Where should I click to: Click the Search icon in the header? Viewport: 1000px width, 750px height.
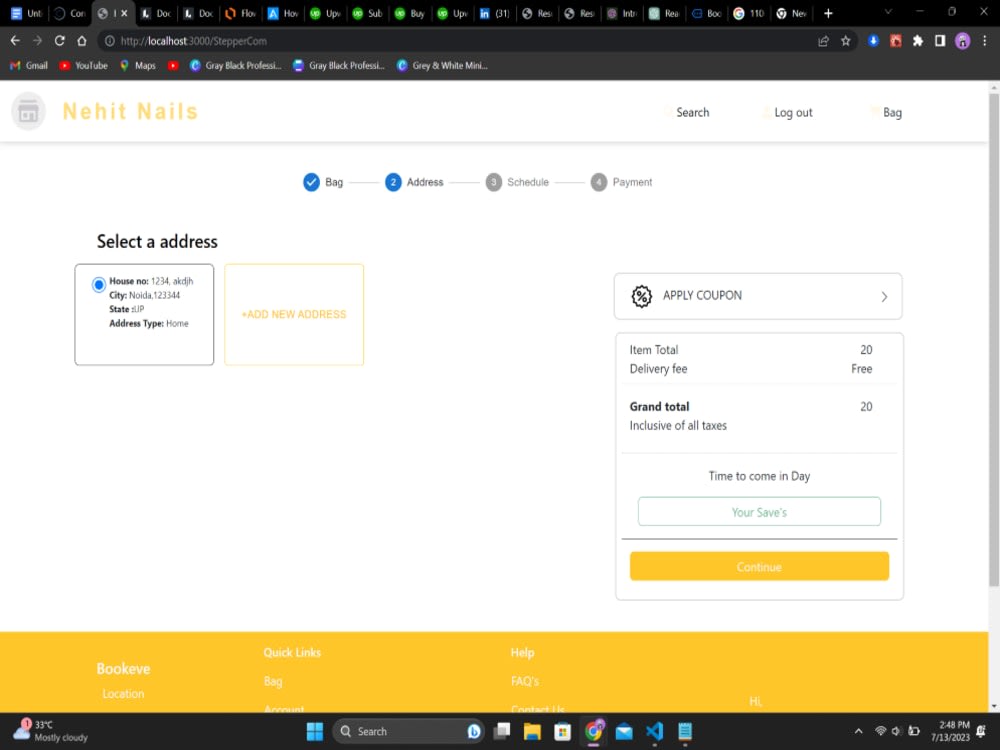pyautogui.click(x=665, y=112)
